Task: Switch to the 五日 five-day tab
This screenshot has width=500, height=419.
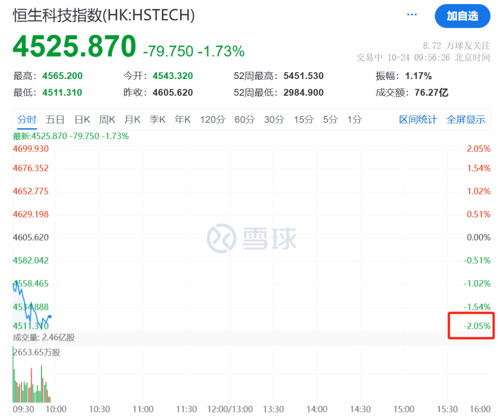Action: 55,119
